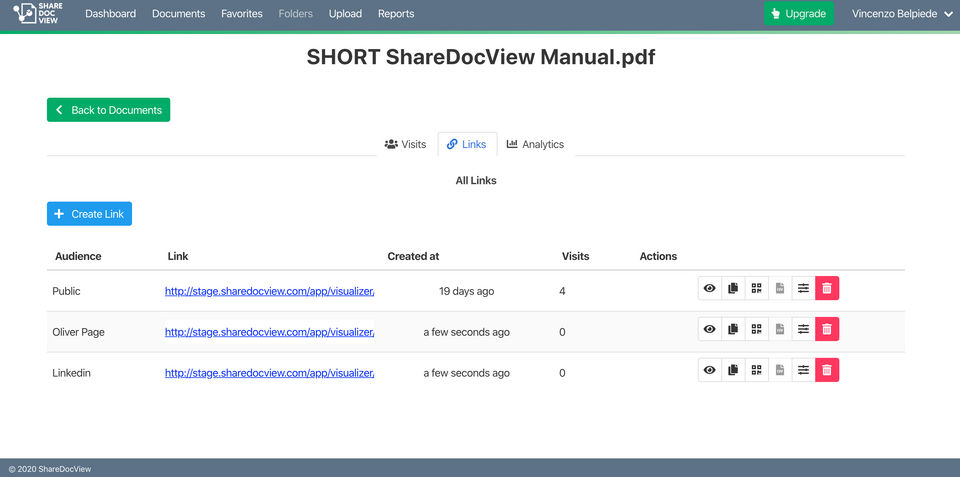This screenshot has height=477, width=960.
Task: Delete the Oliver Page link
Action: coord(827,329)
